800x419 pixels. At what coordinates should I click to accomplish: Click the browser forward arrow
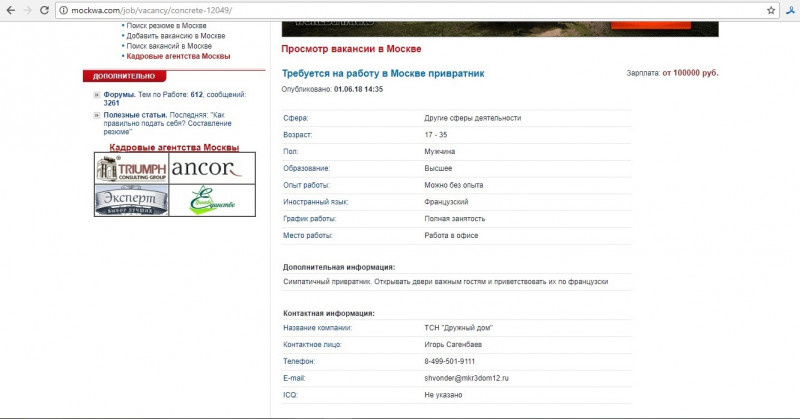(28, 10)
